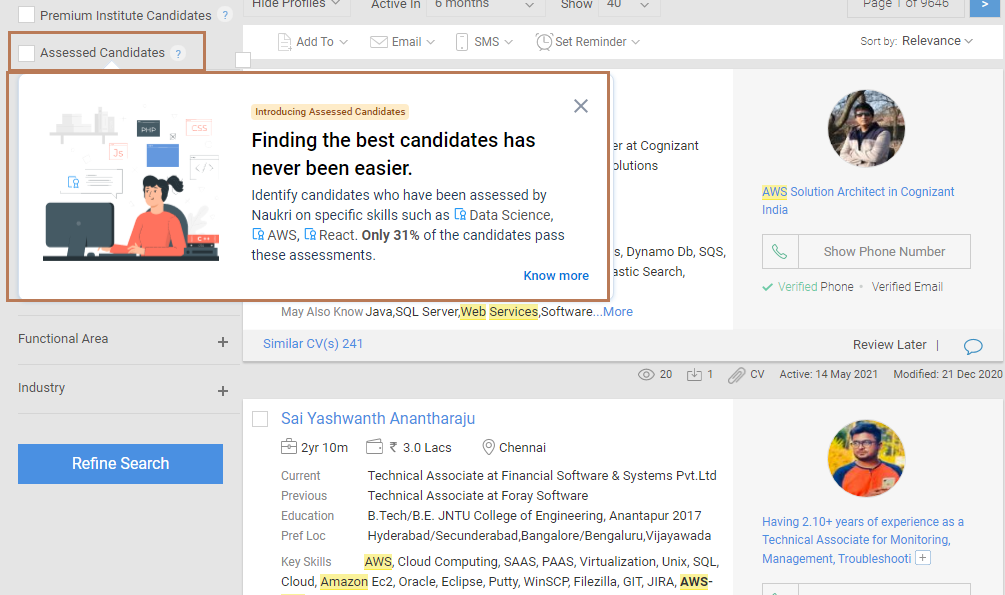
Task: Click the Refine Search button
Action: 120,464
